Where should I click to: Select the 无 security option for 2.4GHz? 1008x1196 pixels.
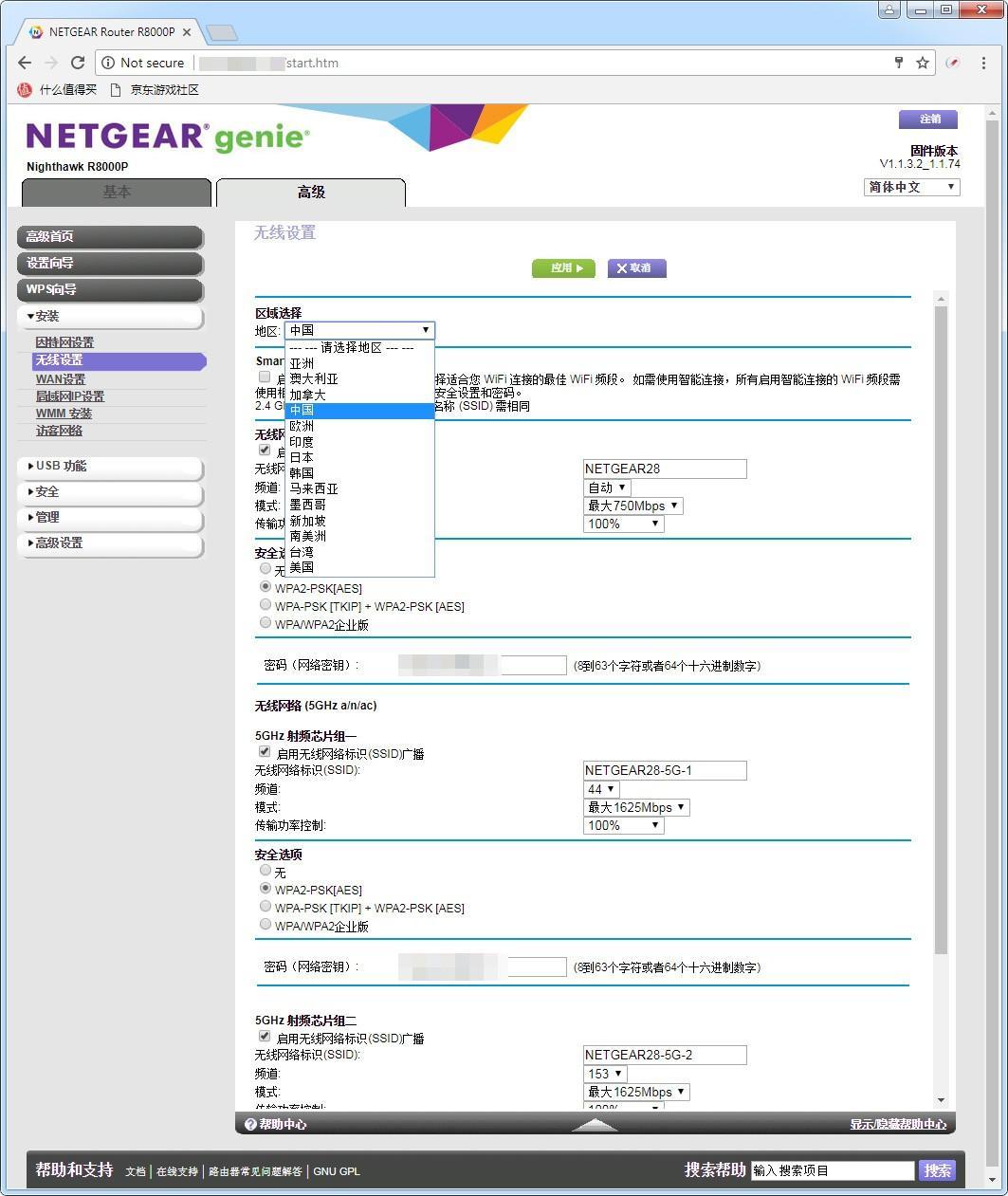(266, 569)
